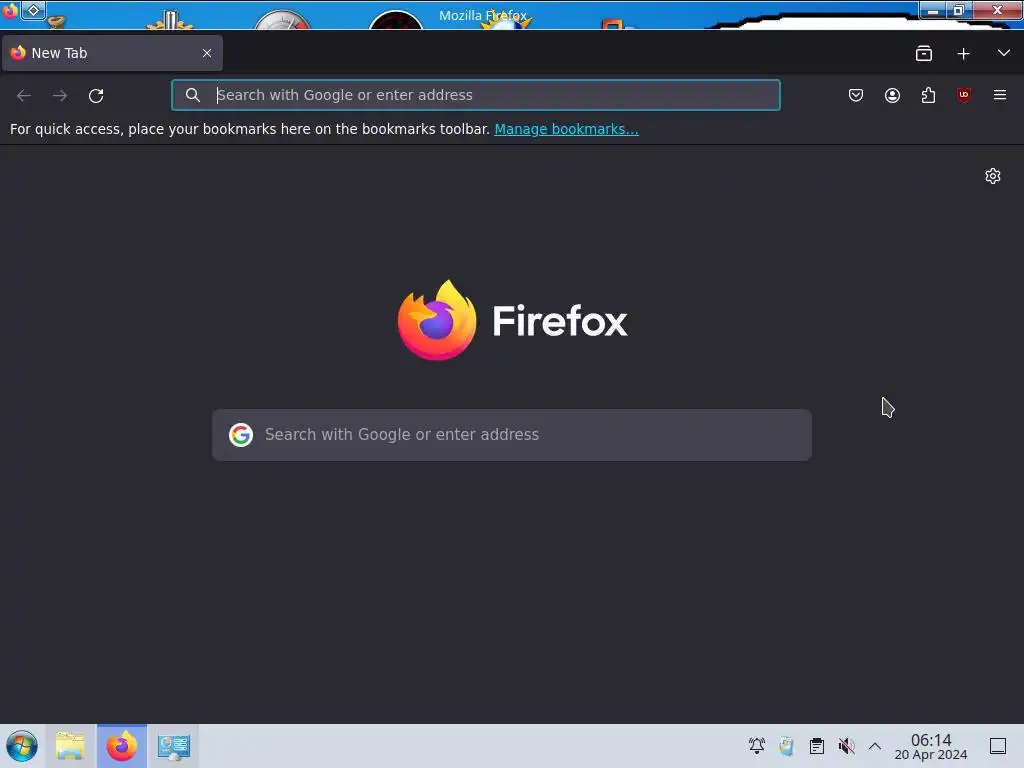Maximize the Mozilla Firefox window
The width and height of the screenshot is (1024, 768).
tap(959, 10)
